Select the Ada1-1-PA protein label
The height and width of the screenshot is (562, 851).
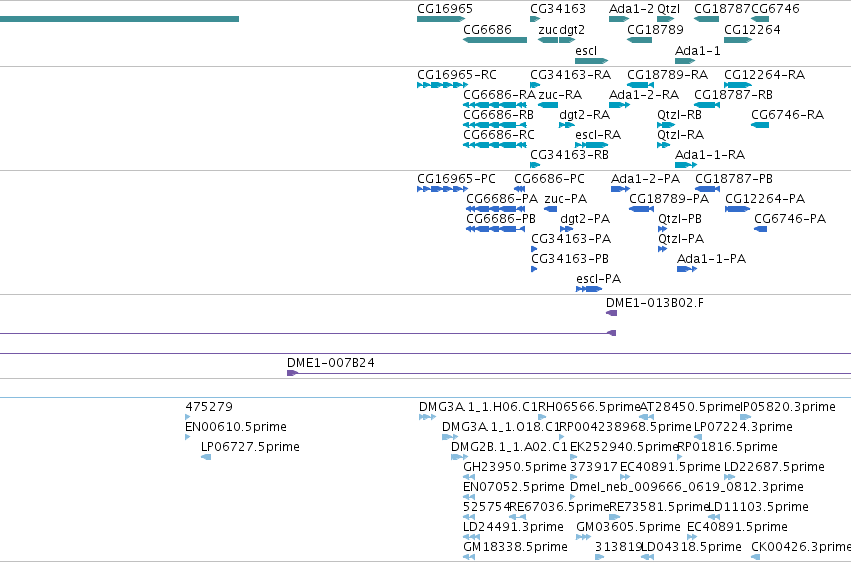(712, 259)
